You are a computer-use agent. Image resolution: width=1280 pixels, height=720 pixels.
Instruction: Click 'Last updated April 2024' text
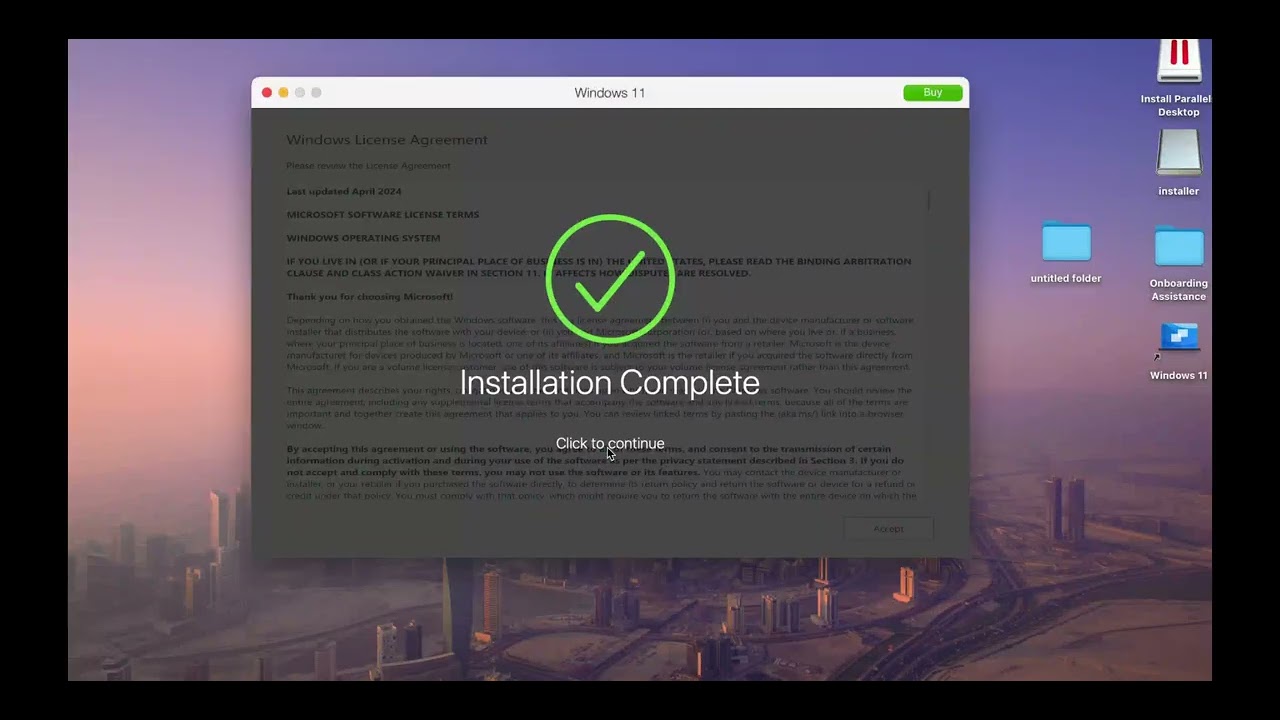click(344, 191)
